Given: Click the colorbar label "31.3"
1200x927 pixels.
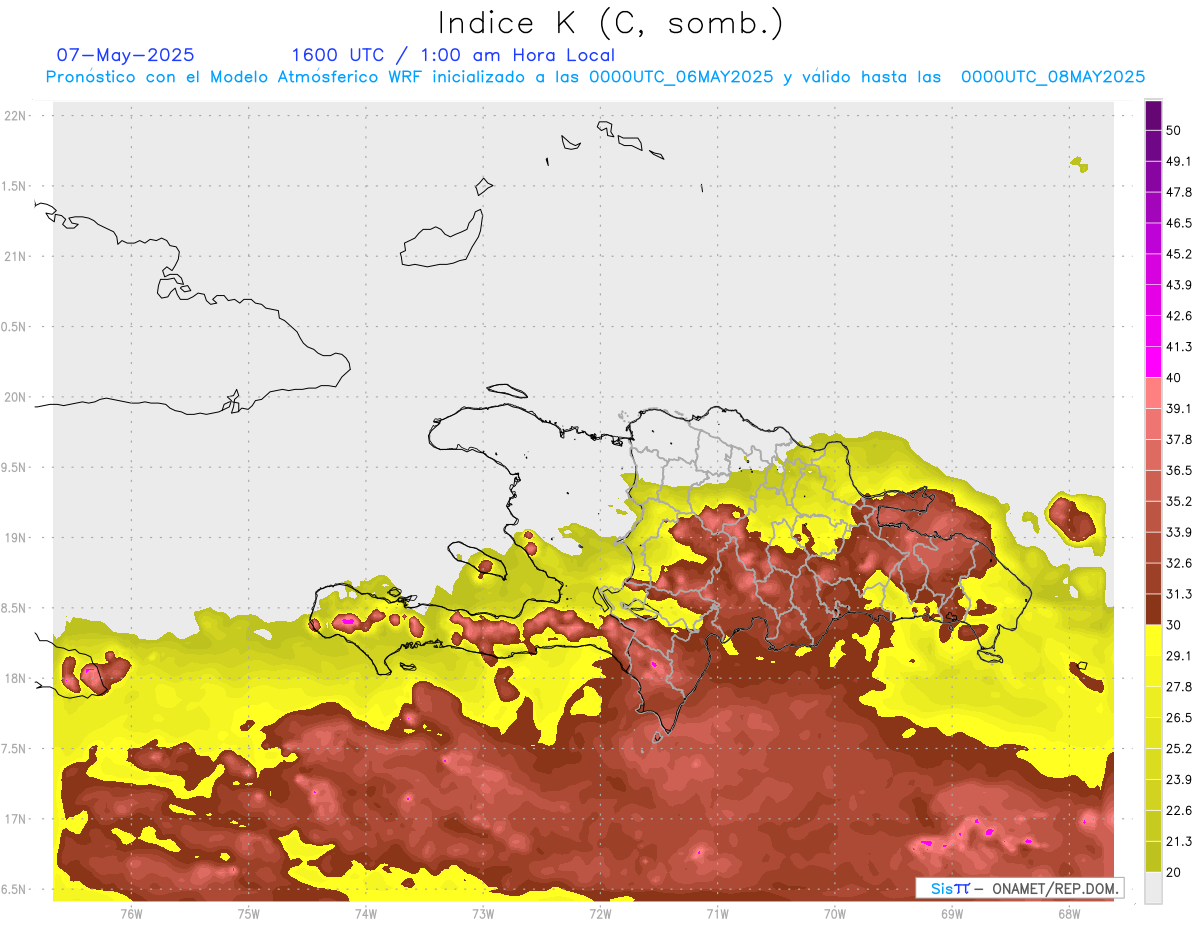Looking at the screenshot, I should pyautogui.click(x=1179, y=594).
